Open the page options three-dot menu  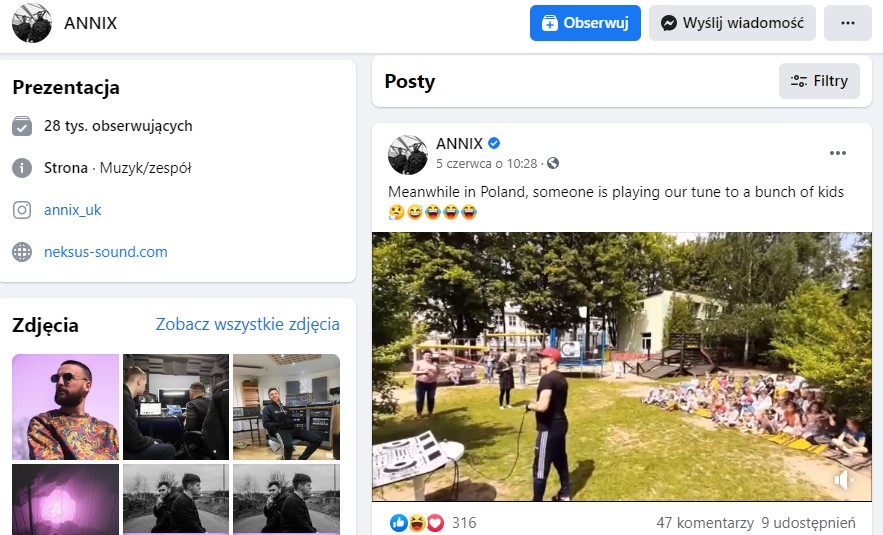(847, 23)
